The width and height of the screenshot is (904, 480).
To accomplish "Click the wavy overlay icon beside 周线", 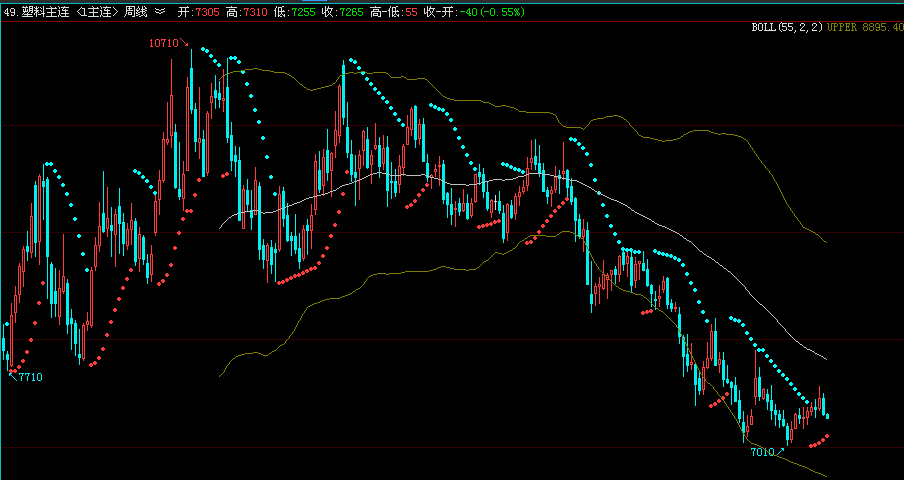I will tap(160, 12).
